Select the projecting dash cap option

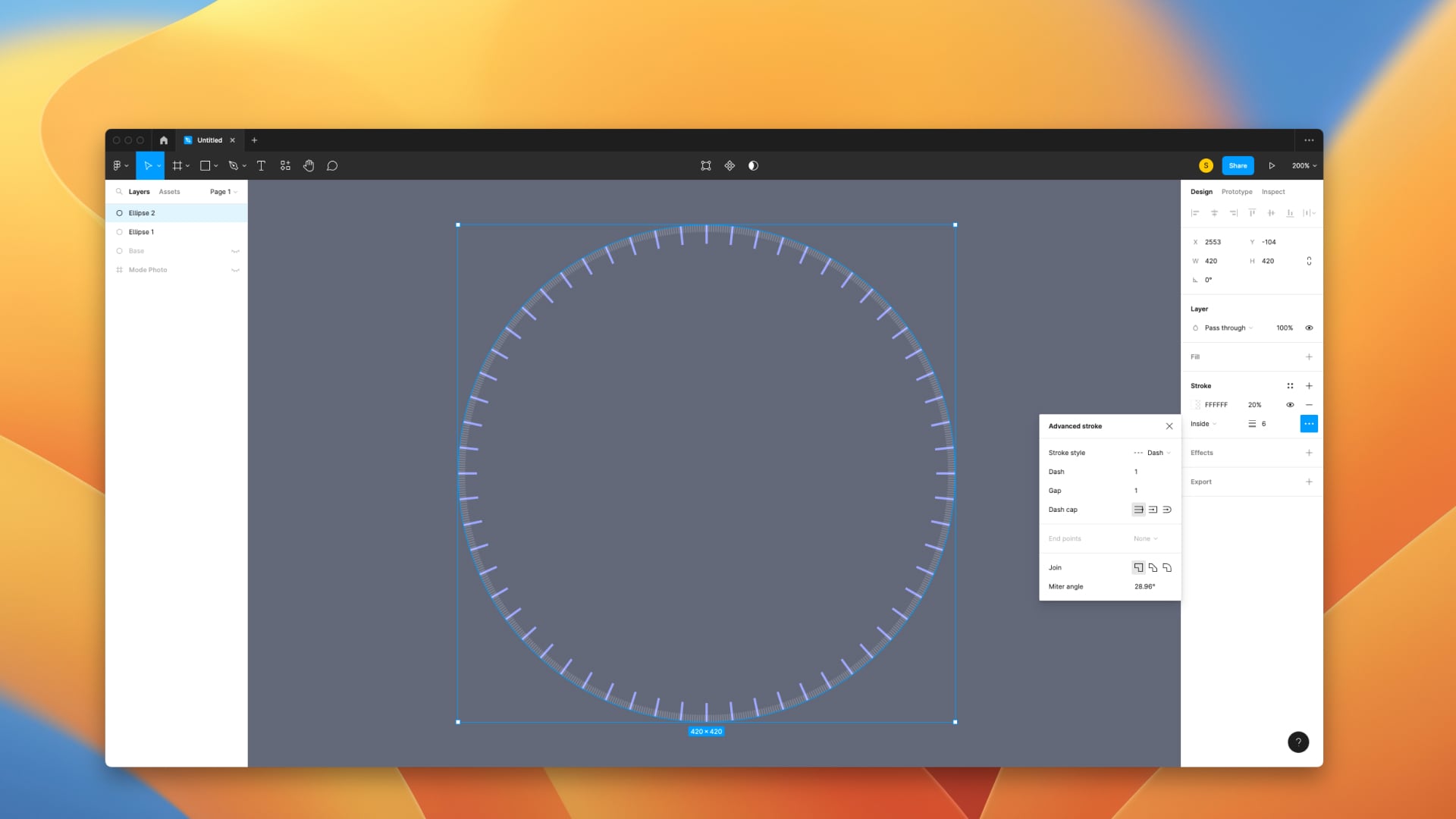(x=1153, y=509)
